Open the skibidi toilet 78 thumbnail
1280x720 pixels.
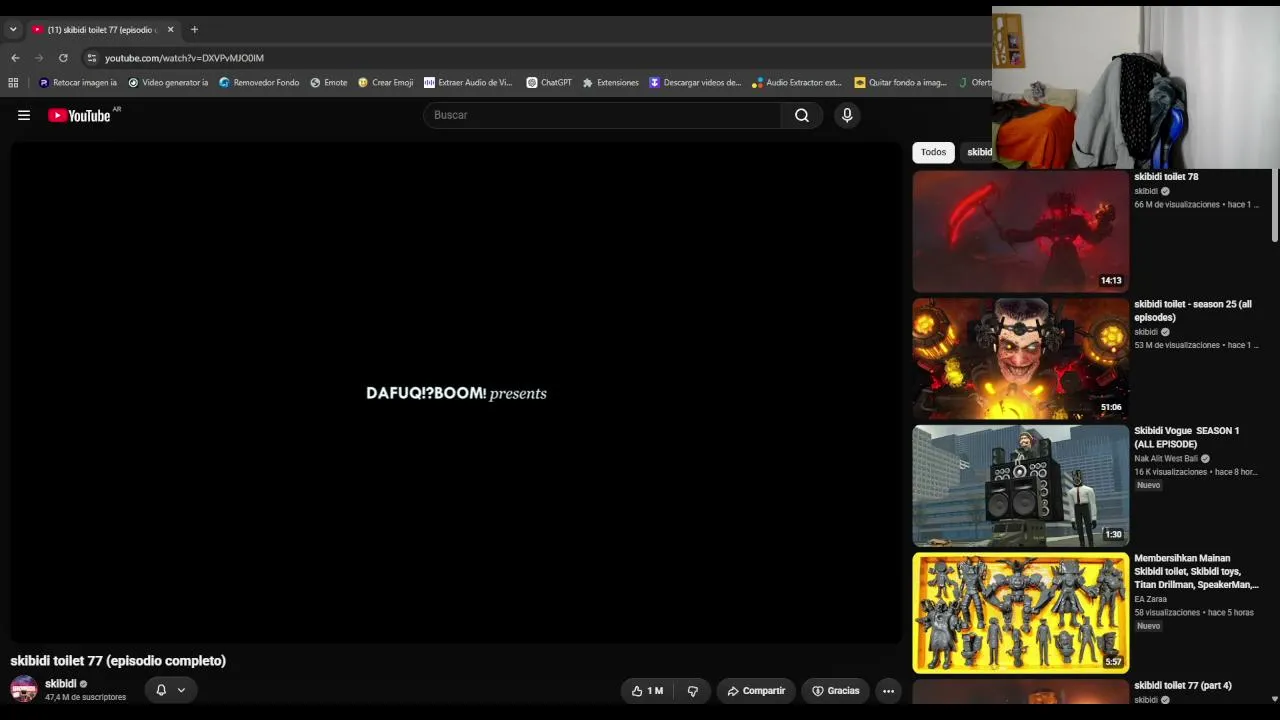click(x=1020, y=231)
